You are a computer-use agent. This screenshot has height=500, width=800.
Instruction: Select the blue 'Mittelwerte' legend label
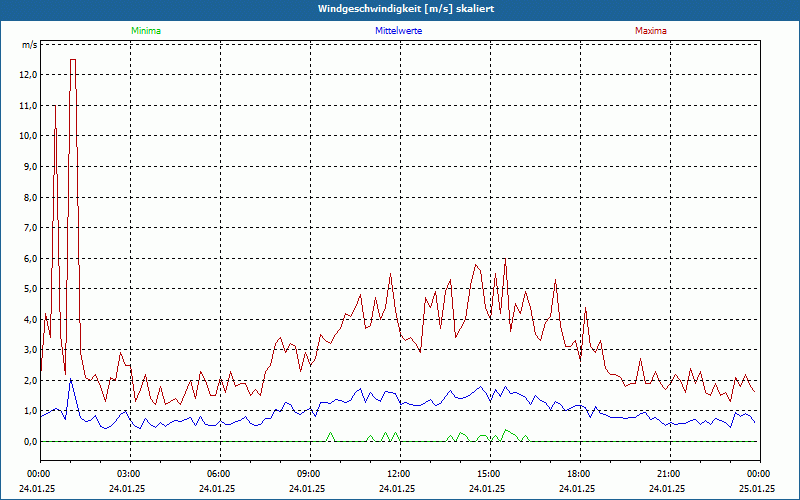pyautogui.click(x=398, y=31)
